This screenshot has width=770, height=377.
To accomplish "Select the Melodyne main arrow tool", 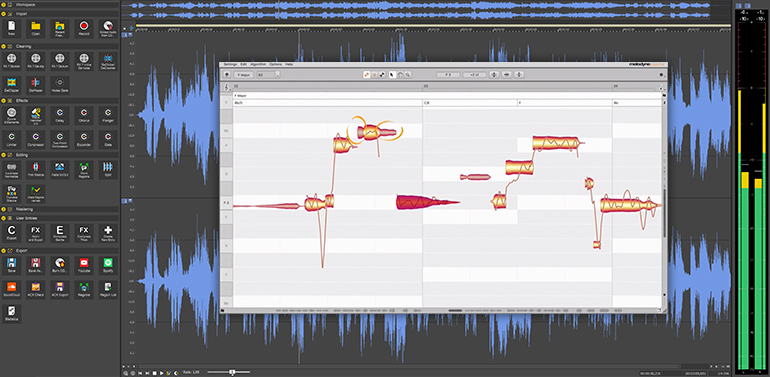I will 392,75.
